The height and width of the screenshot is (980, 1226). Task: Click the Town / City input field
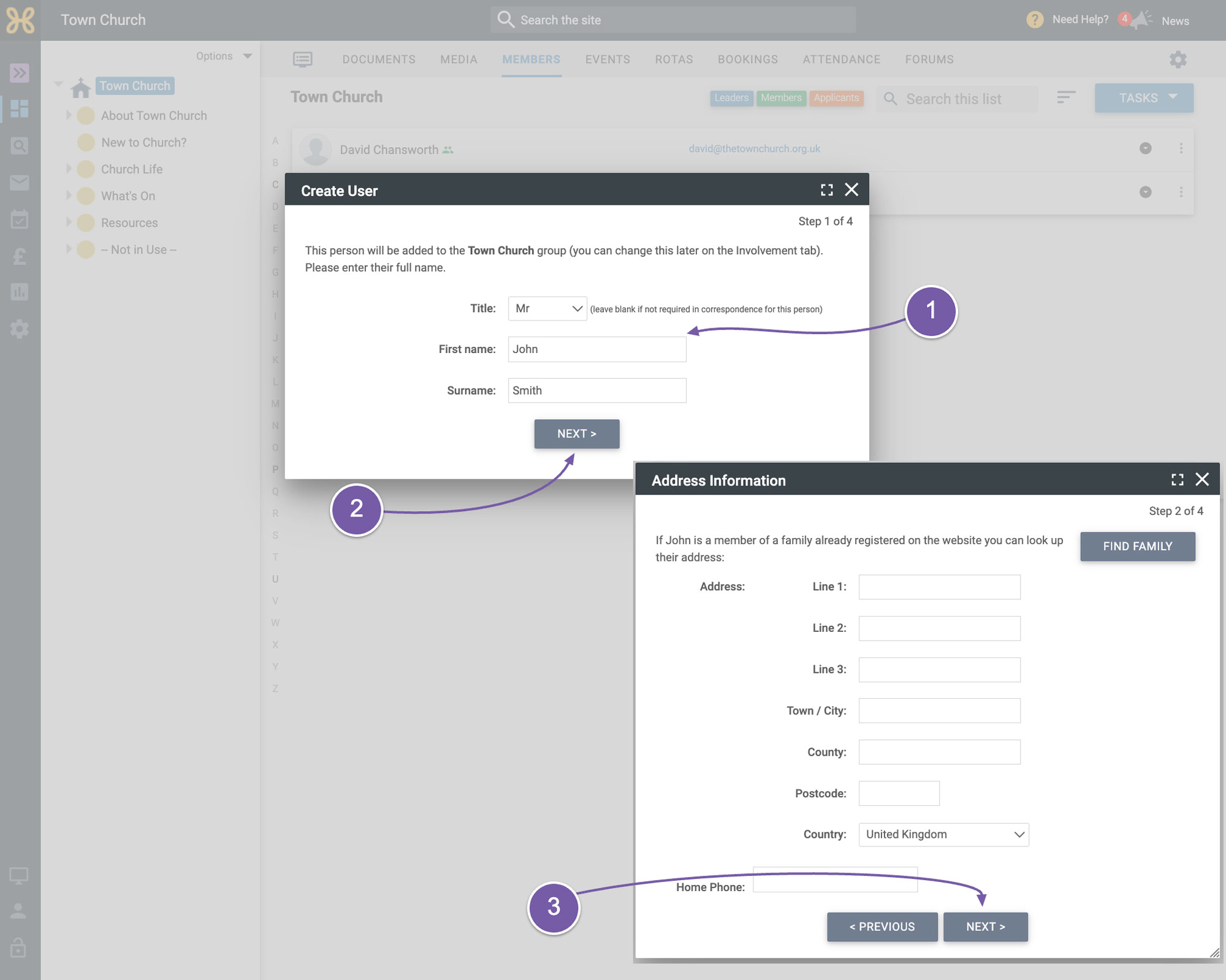pos(939,711)
